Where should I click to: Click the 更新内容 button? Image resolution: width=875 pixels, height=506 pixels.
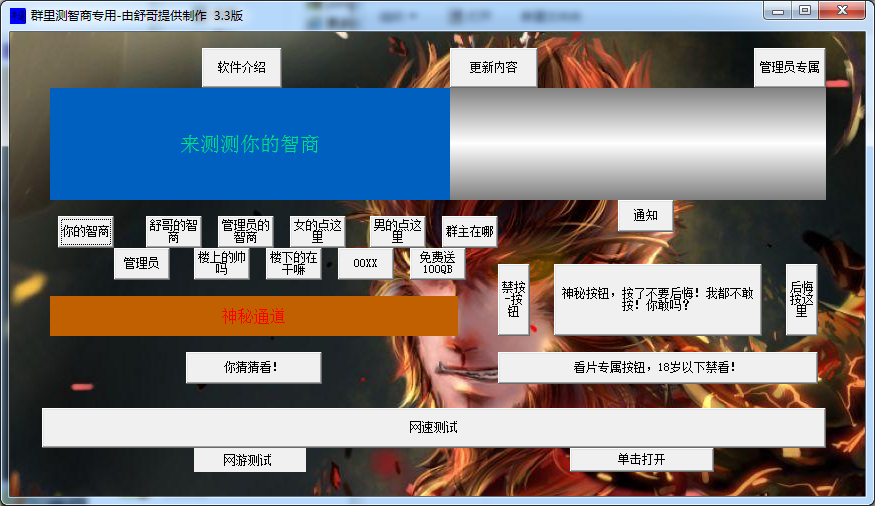[x=493, y=68]
